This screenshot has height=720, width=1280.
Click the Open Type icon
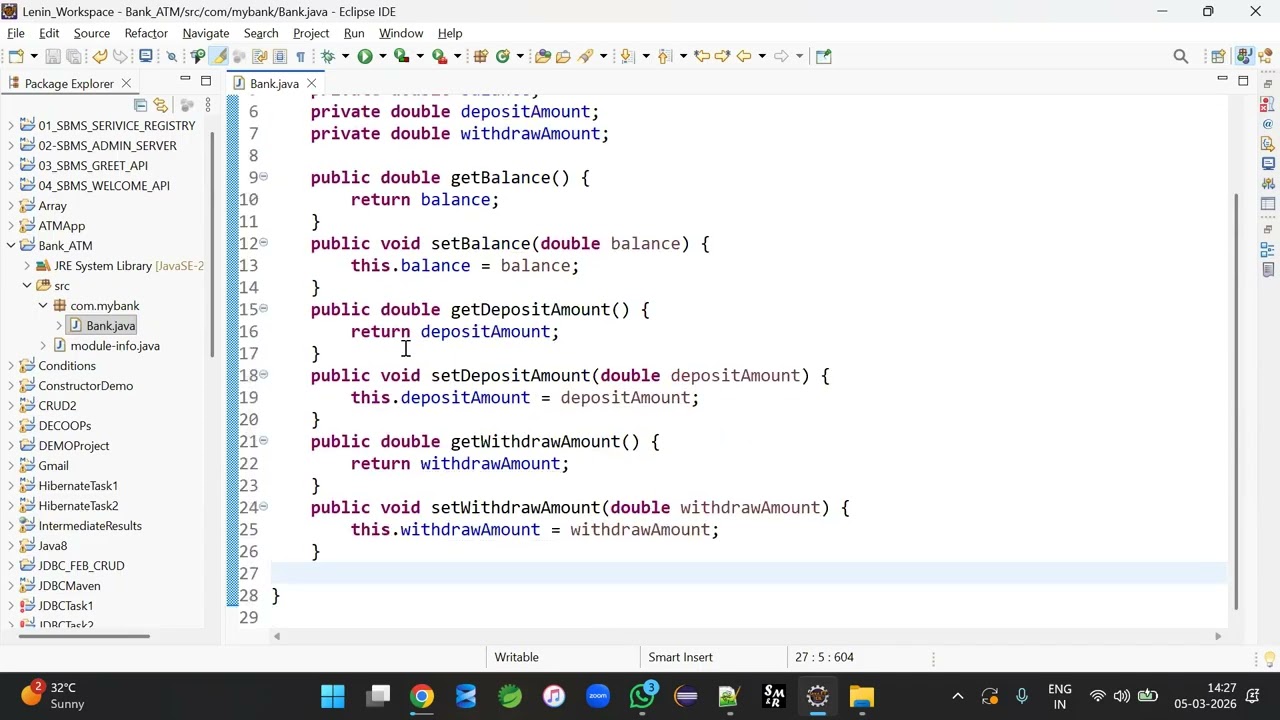(542, 56)
